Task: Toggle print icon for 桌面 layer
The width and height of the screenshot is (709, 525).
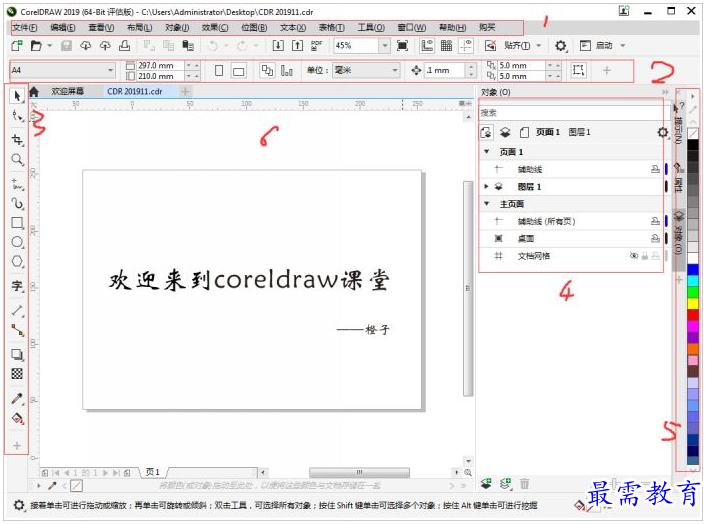Action: click(655, 238)
